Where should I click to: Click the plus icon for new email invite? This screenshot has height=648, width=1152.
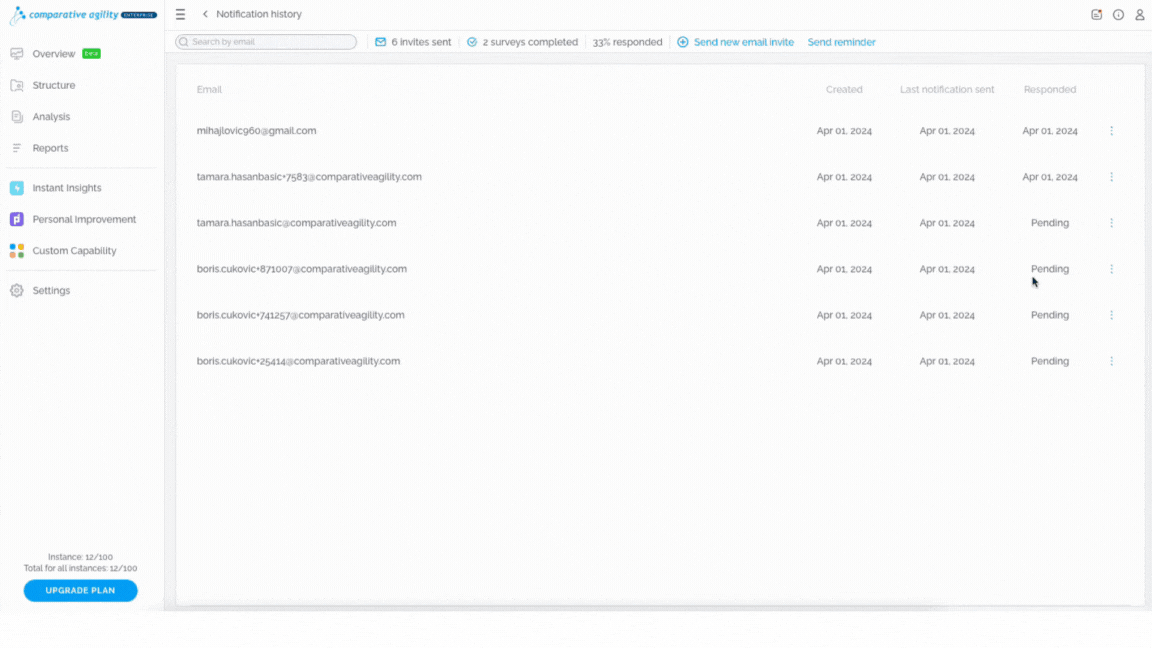pyautogui.click(x=683, y=42)
